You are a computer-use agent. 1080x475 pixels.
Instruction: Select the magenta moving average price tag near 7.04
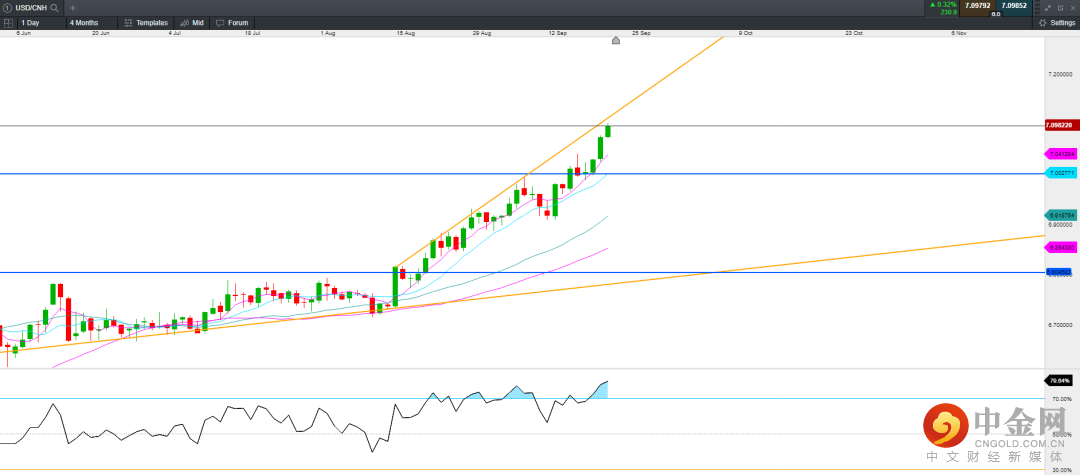click(x=1061, y=154)
